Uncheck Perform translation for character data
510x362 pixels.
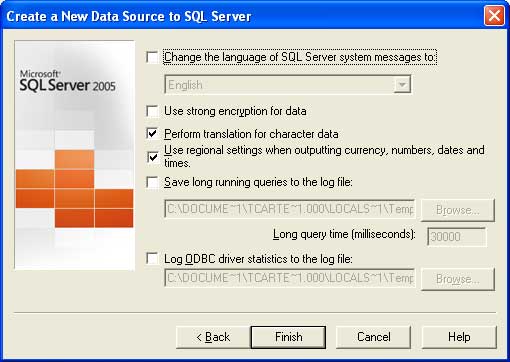point(152,134)
